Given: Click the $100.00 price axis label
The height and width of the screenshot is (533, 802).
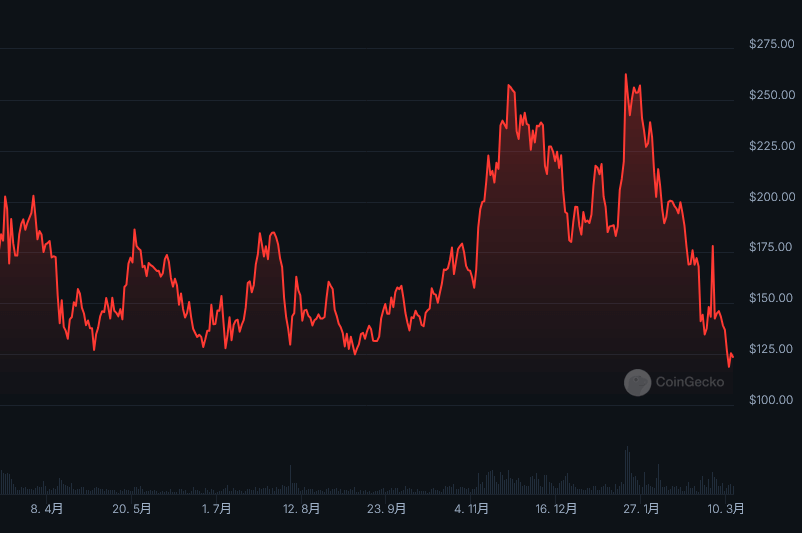Looking at the screenshot, I should (x=771, y=400).
